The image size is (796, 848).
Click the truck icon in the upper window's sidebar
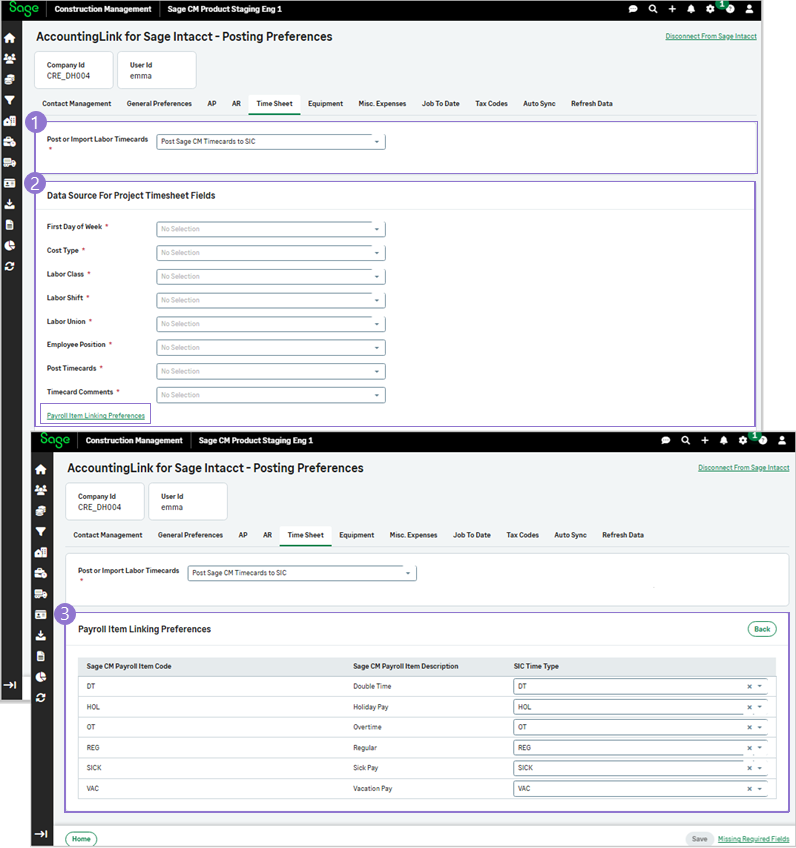tap(10, 162)
